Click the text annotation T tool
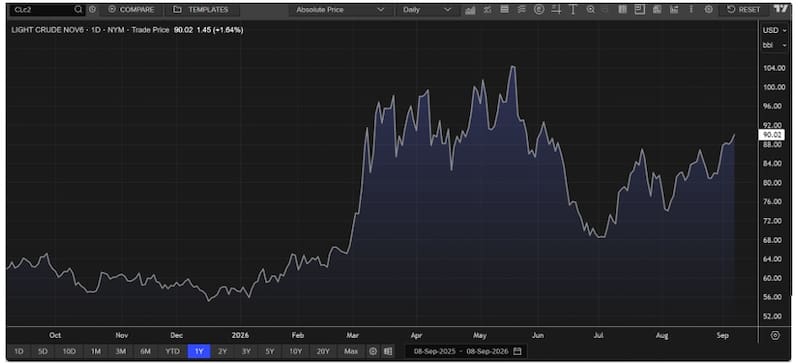Screen dimensions: 800x364 coord(573,10)
